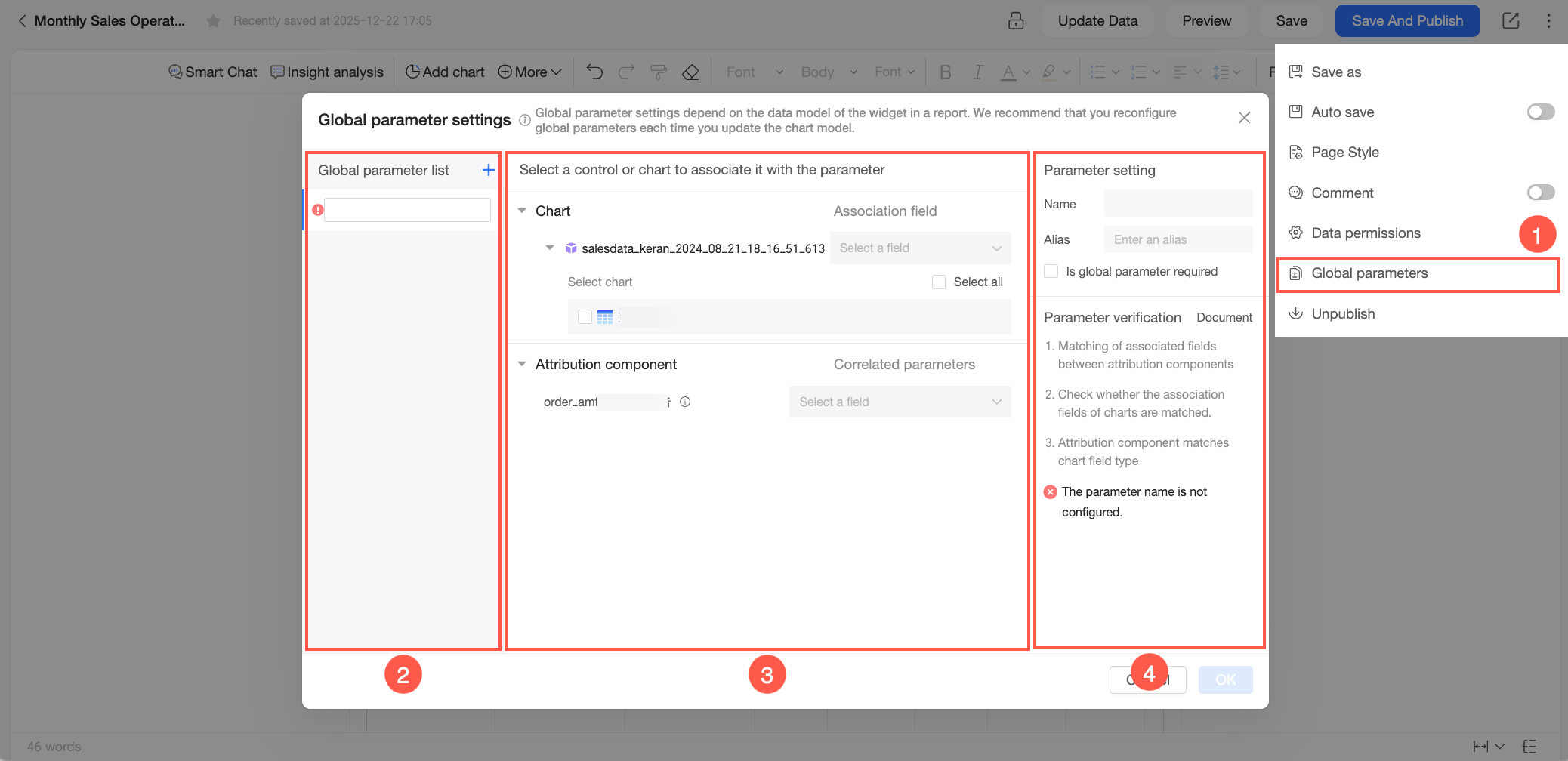This screenshot has width=1568, height=761.
Task: Click the Preview button
Action: [x=1206, y=21]
